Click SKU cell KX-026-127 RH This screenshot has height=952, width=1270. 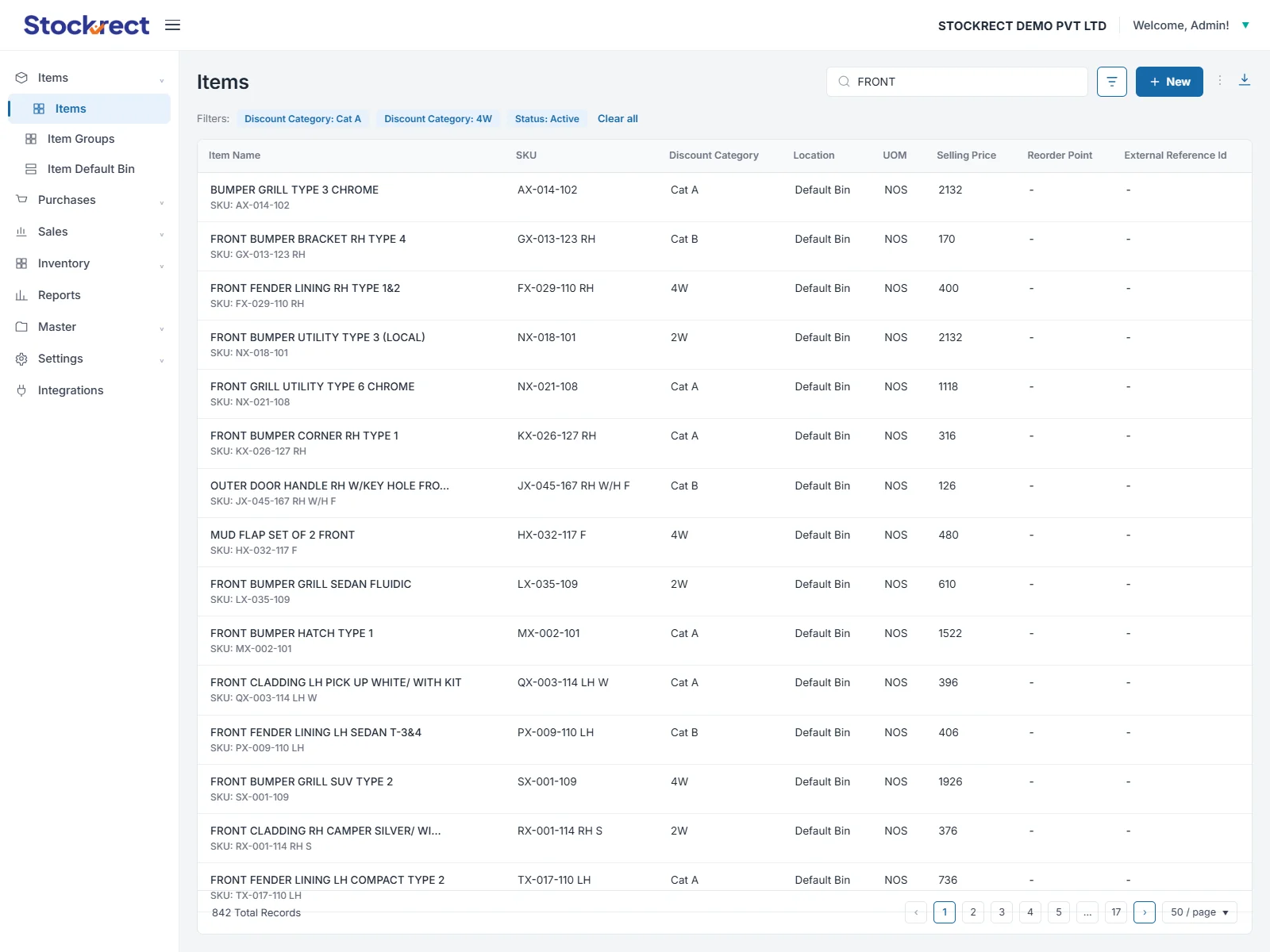[x=556, y=436]
